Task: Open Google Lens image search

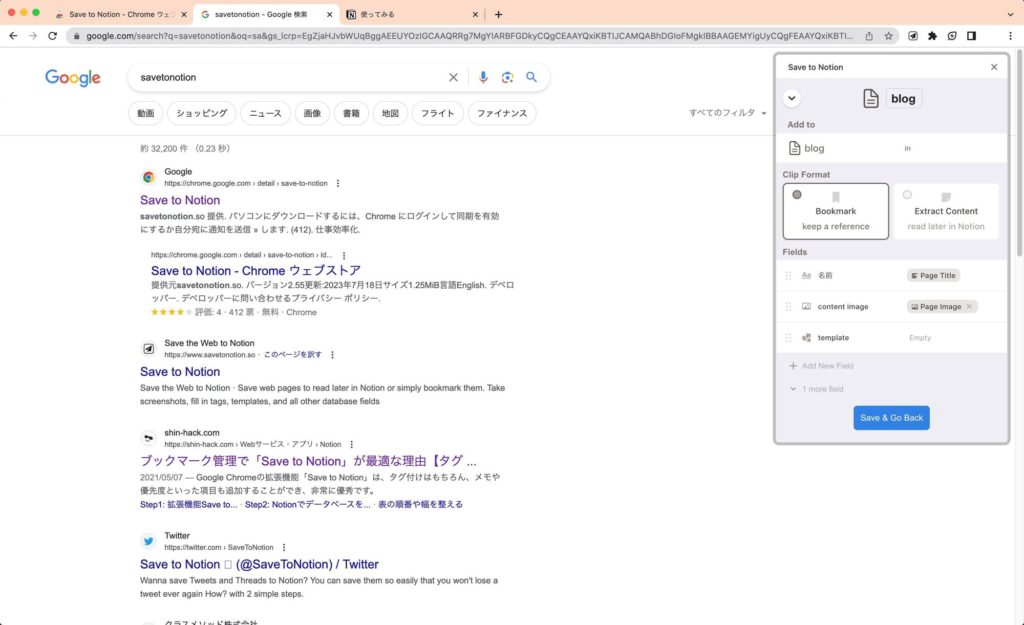Action: tap(507, 77)
